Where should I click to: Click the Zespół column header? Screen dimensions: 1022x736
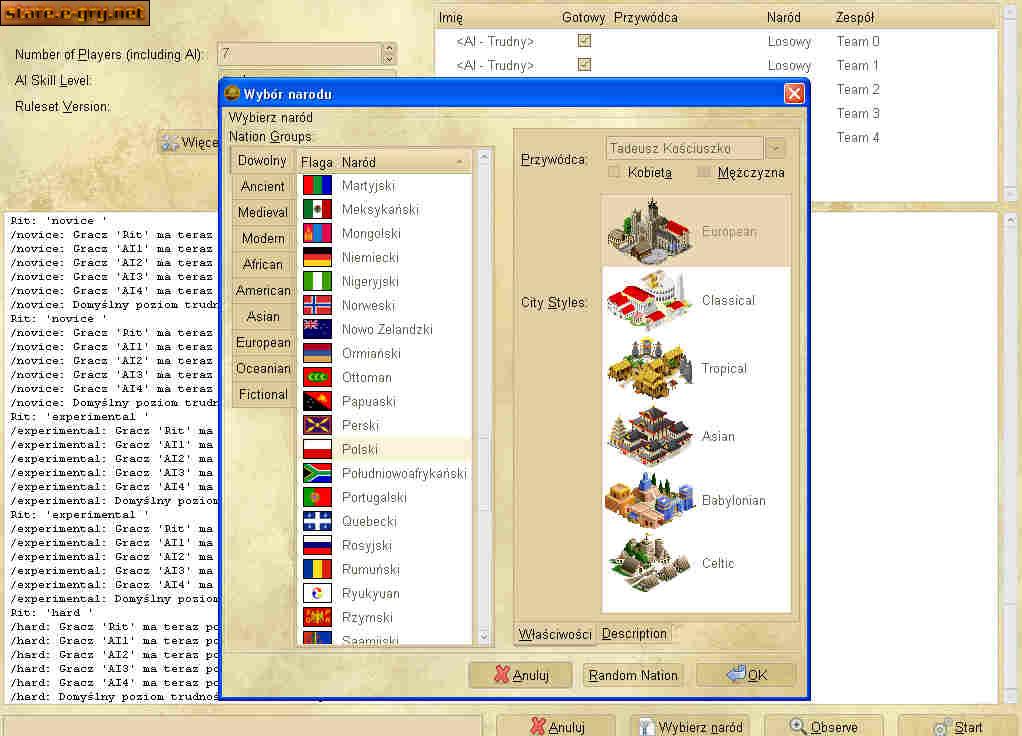point(854,18)
